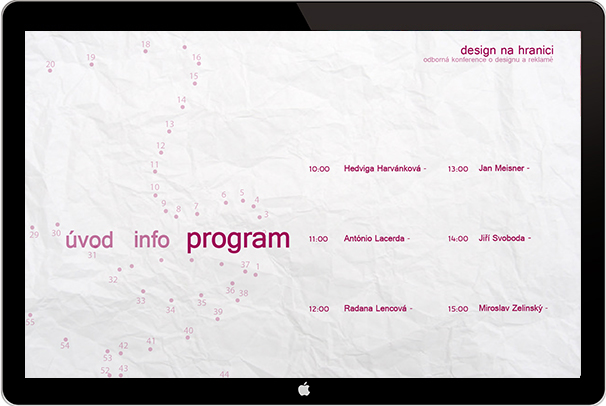Show Jan Meisner talk details

point(501,169)
